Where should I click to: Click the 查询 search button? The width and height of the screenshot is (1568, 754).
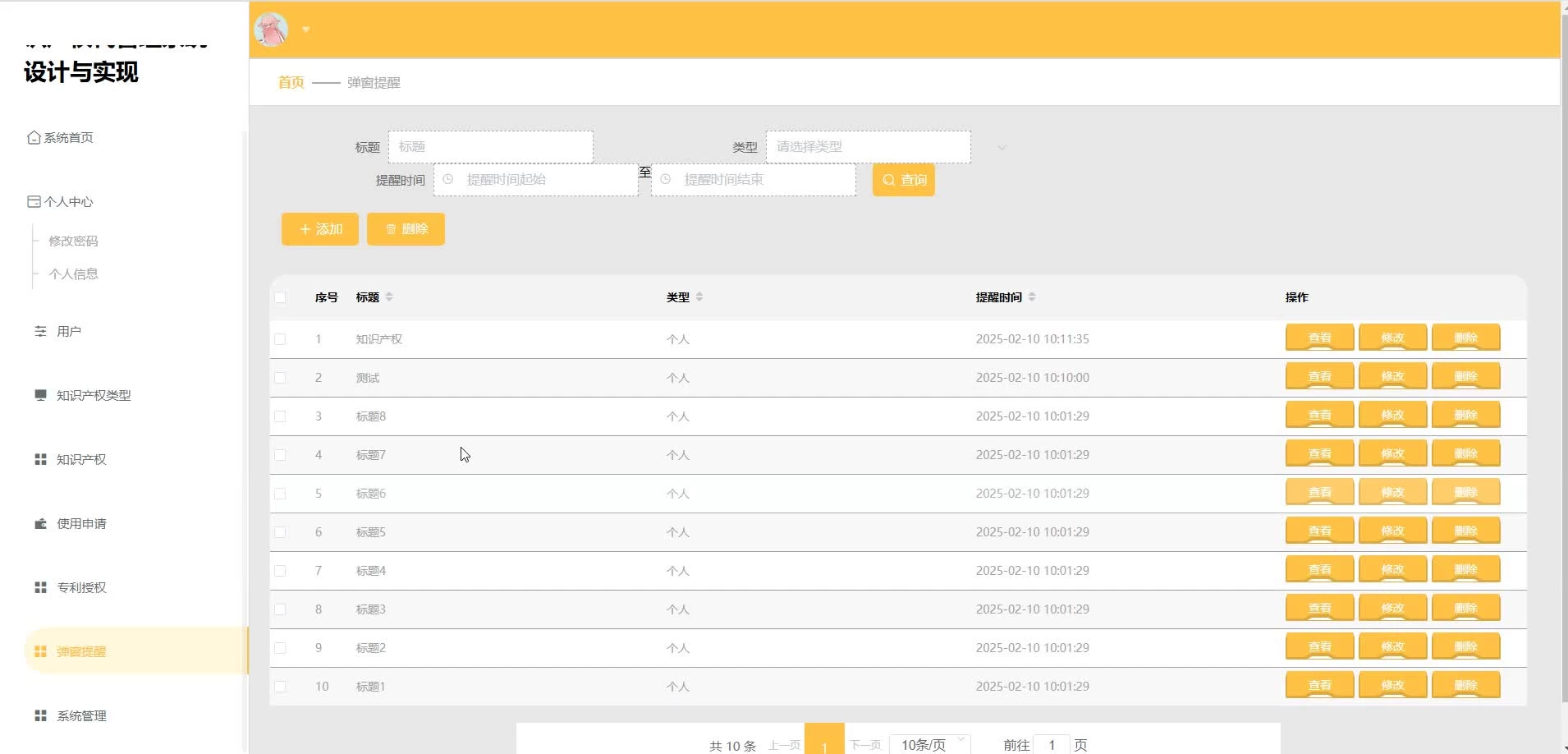click(903, 180)
